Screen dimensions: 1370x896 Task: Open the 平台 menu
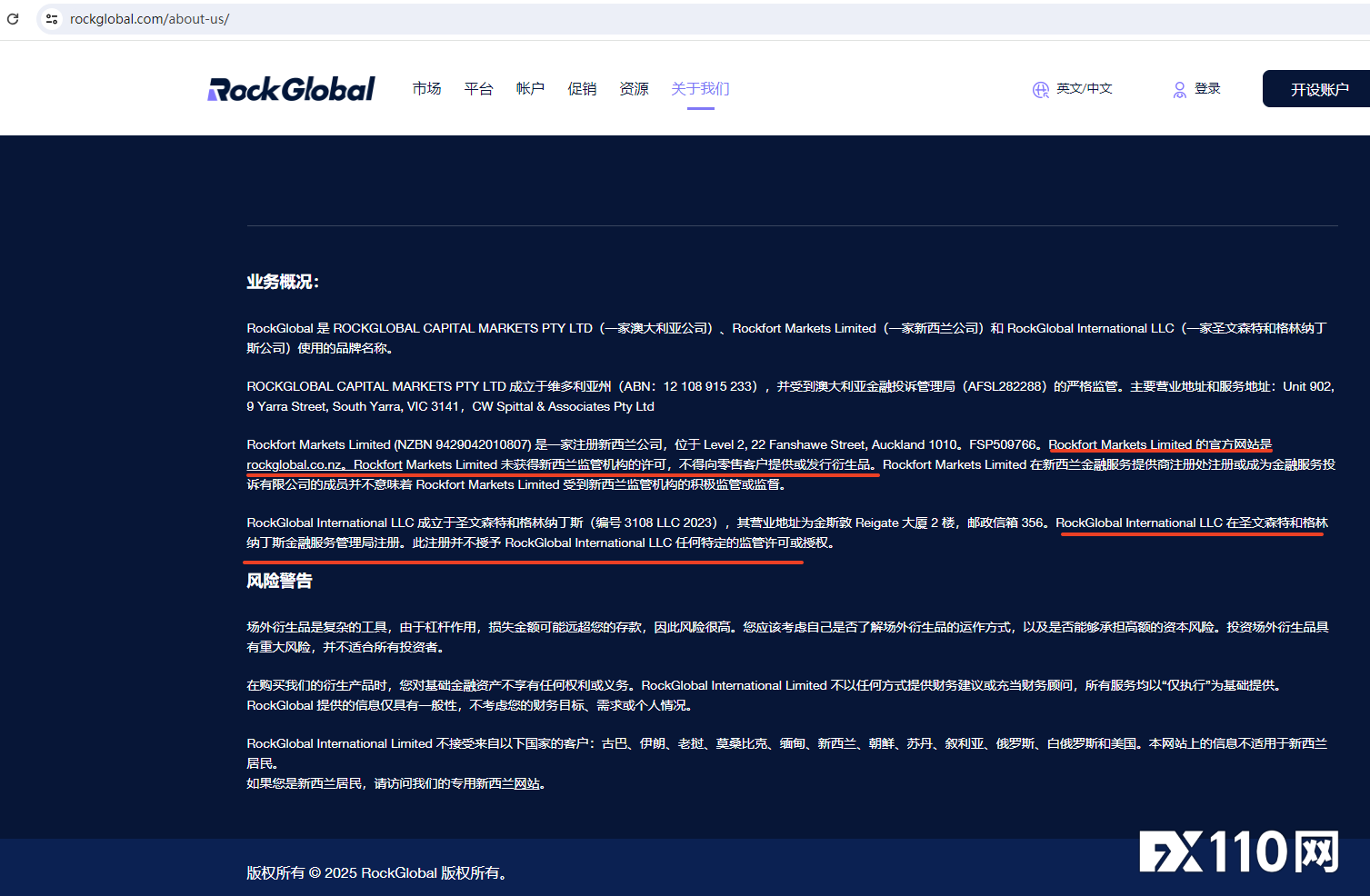tap(478, 88)
